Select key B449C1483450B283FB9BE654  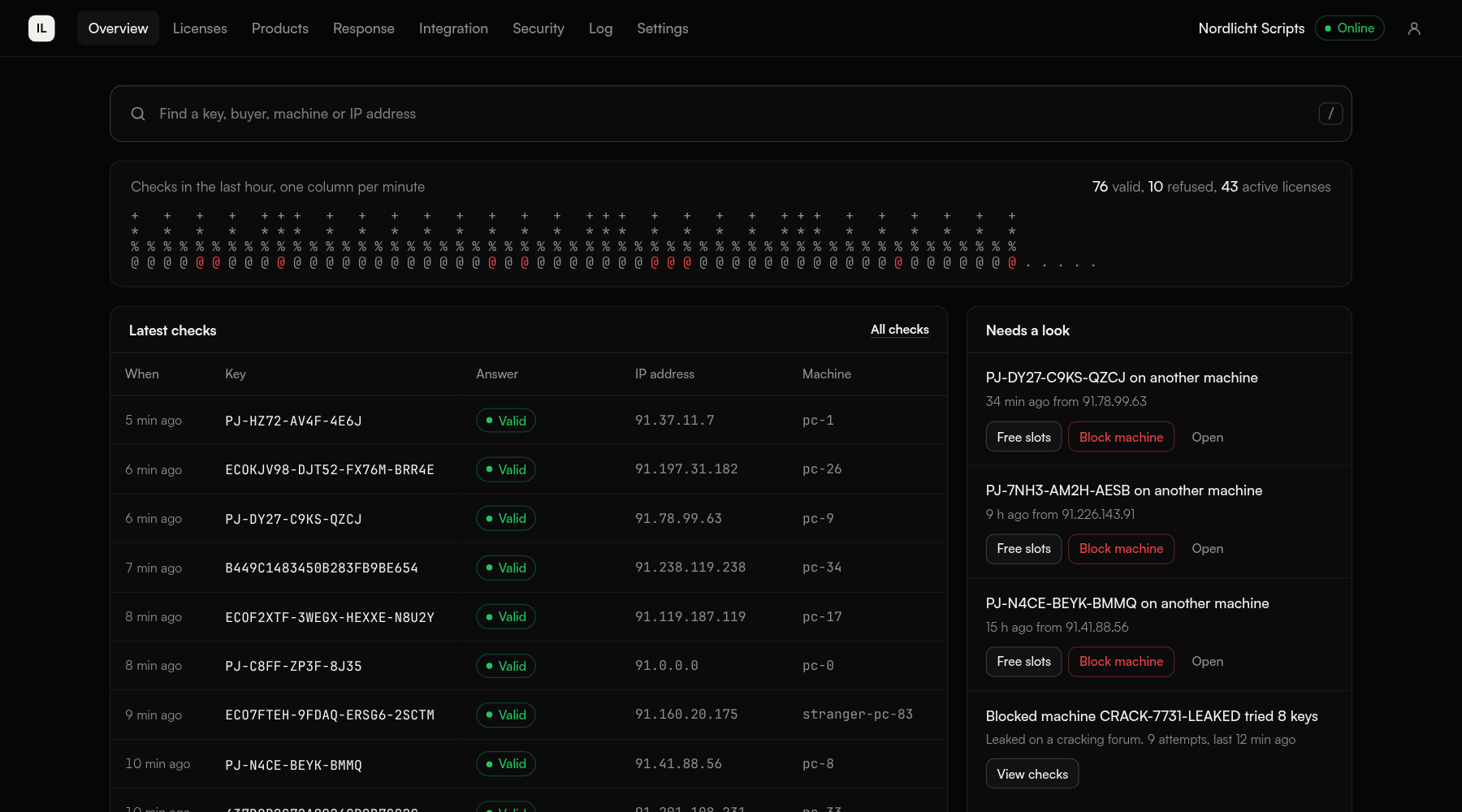(322, 568)
